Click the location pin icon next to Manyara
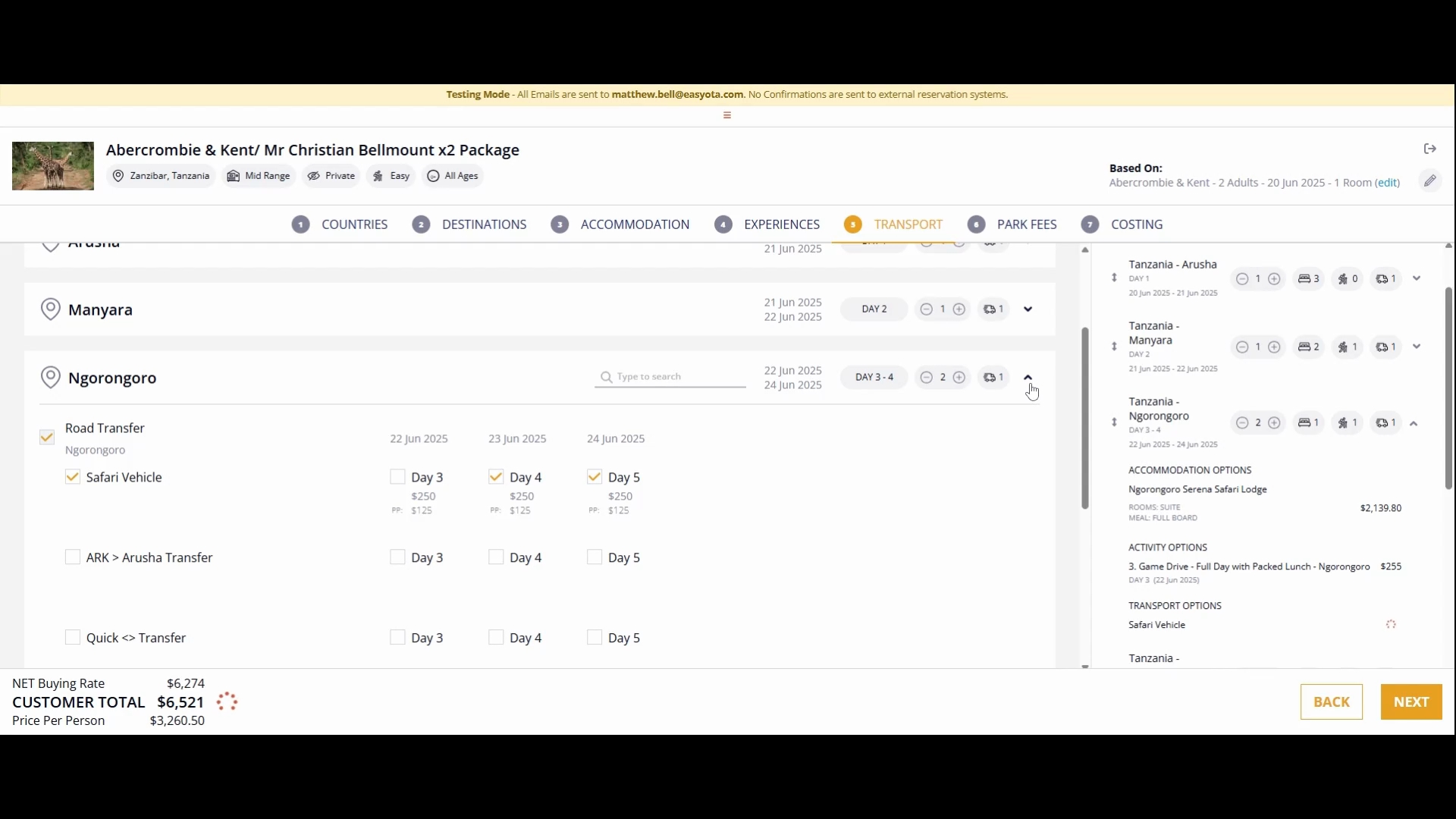 (50, 309)
